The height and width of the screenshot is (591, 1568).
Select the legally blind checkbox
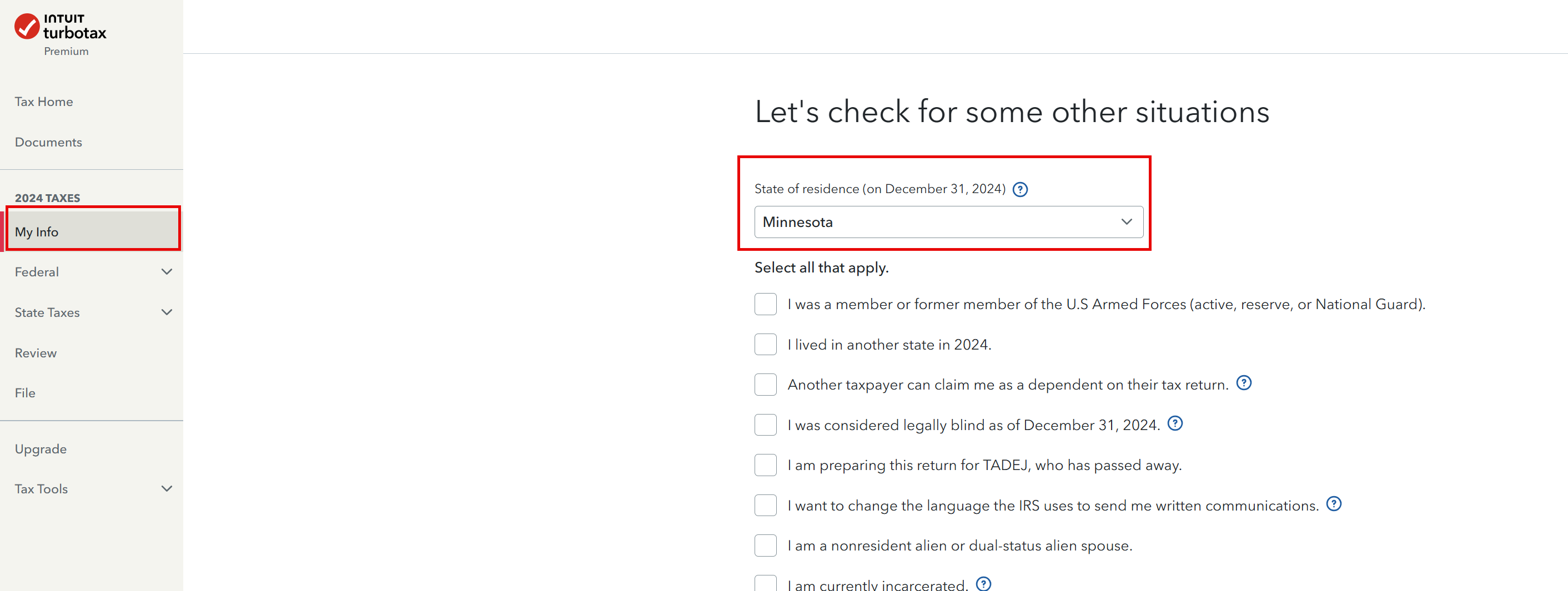coord(766,425)
